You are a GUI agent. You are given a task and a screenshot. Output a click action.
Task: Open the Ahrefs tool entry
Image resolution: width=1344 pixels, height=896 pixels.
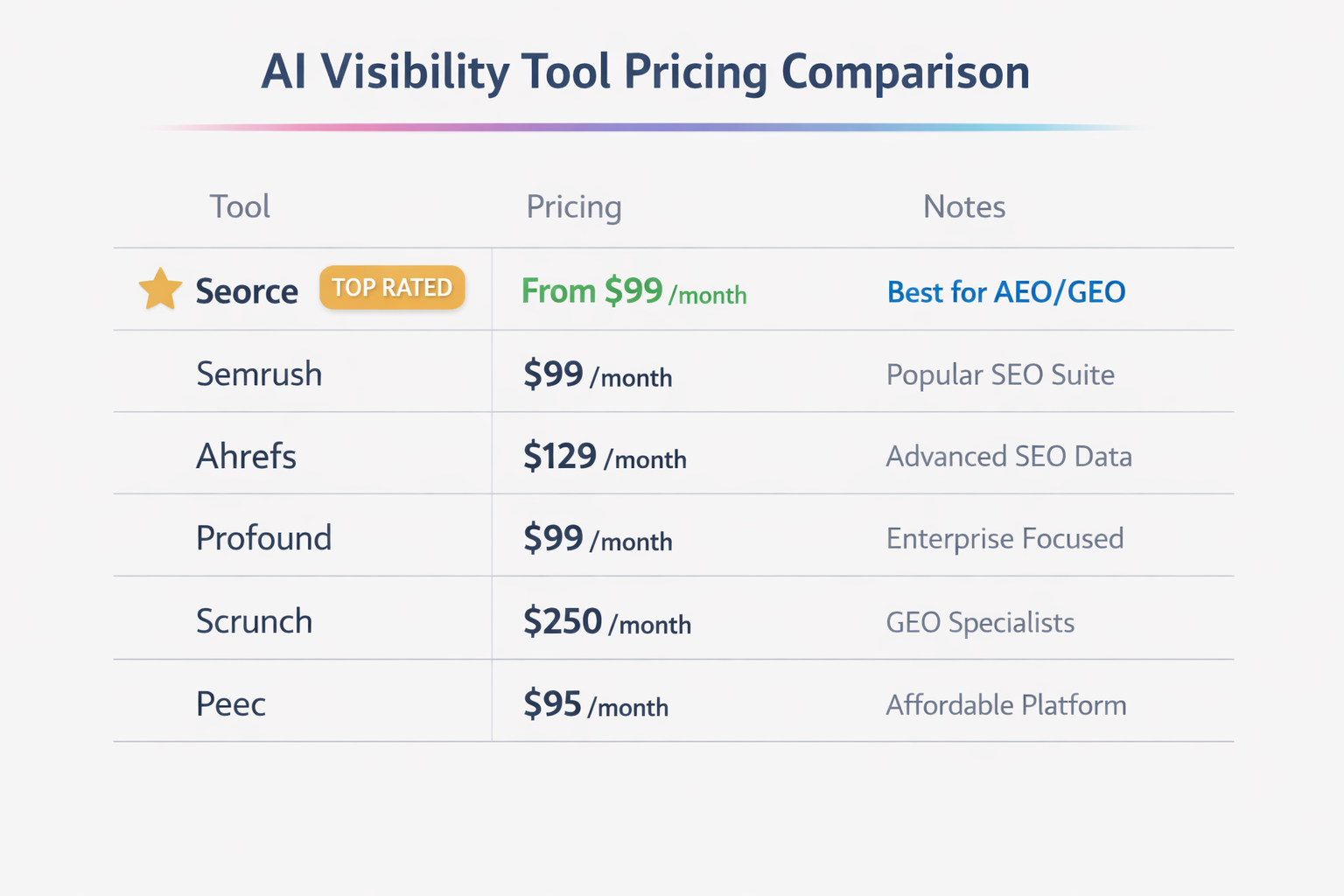(246, 456)
